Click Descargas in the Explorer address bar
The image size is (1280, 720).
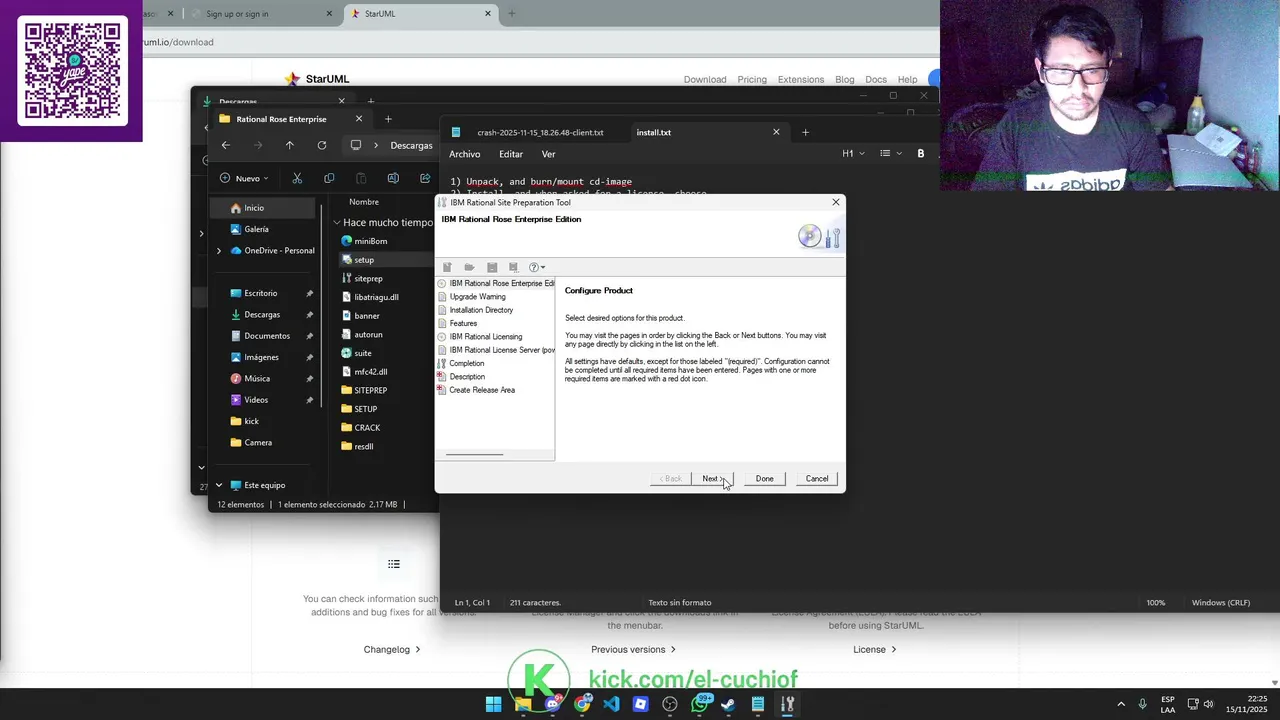coord(411,145)
